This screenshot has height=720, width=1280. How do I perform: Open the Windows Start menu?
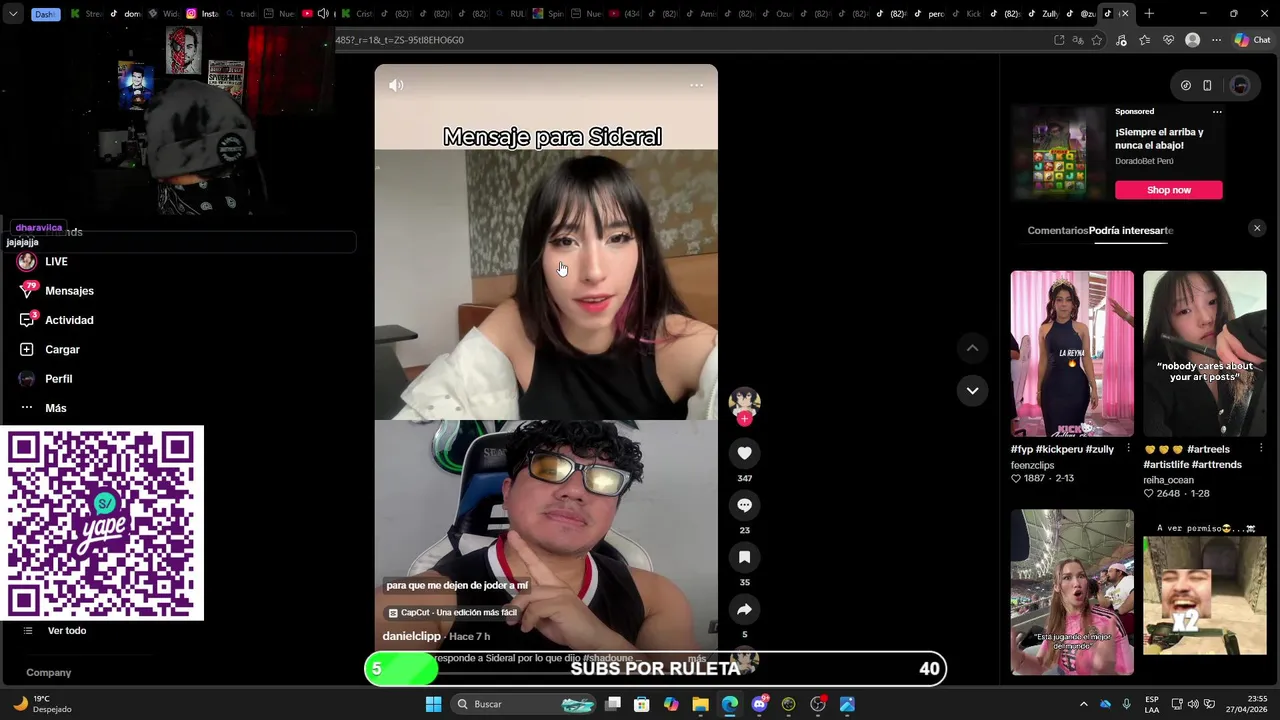pyautogui.click(x=433, y=704)
